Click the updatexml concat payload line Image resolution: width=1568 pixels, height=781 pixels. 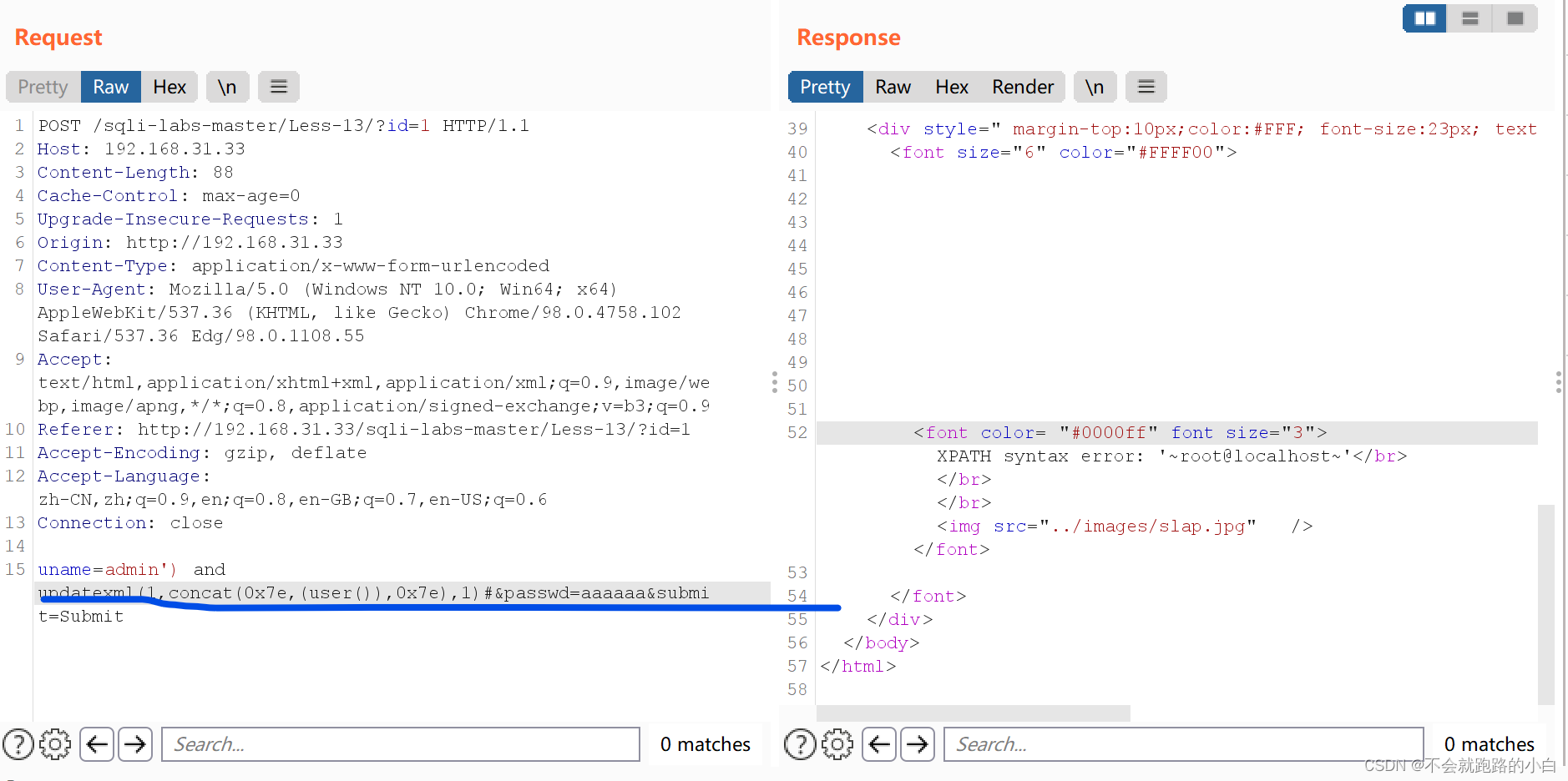pyautogui.click(x=374, y=593)
